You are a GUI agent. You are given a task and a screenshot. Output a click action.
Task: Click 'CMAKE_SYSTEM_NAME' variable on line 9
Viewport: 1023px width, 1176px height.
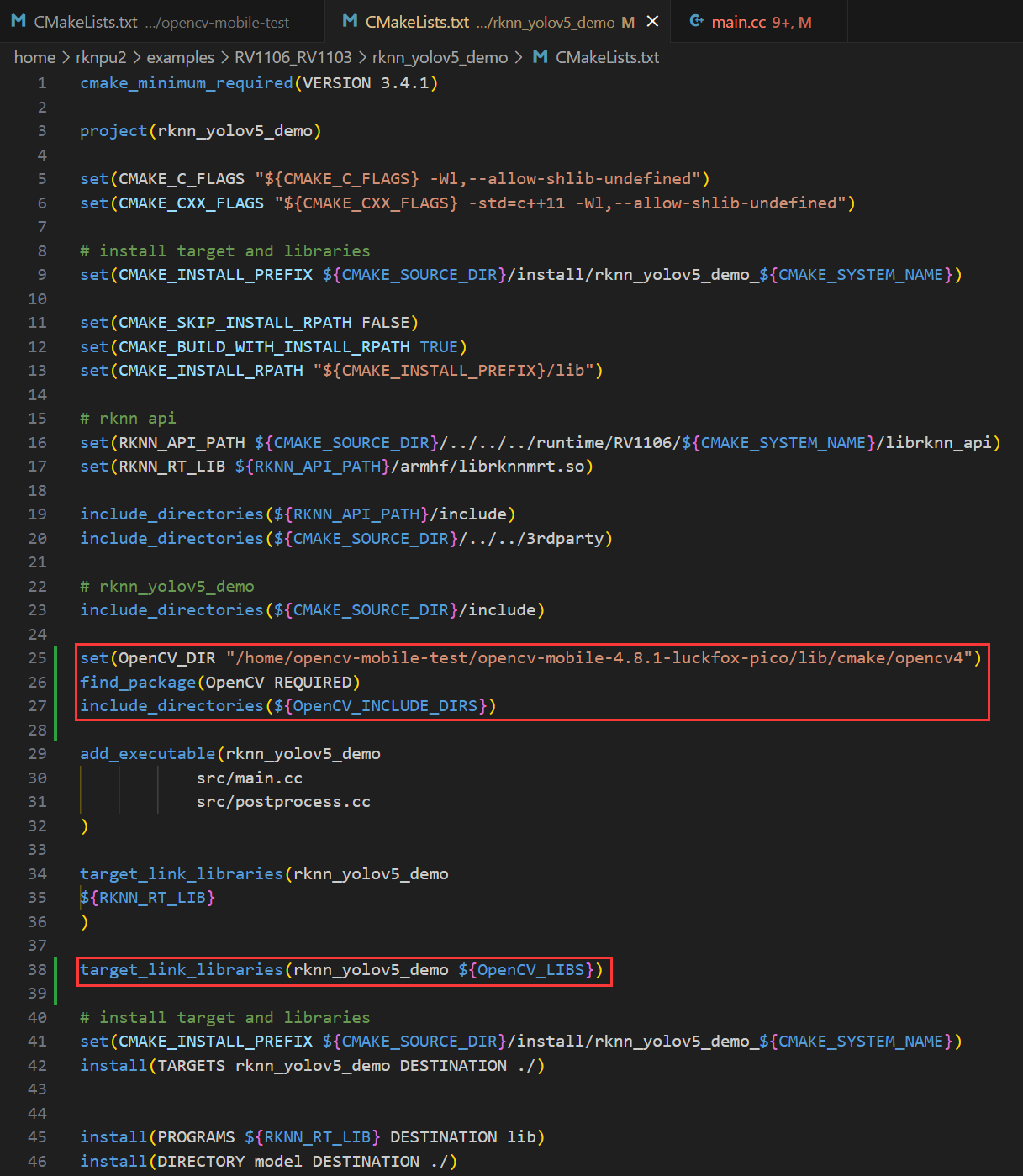pyautogui.click(x=861, y=275)
